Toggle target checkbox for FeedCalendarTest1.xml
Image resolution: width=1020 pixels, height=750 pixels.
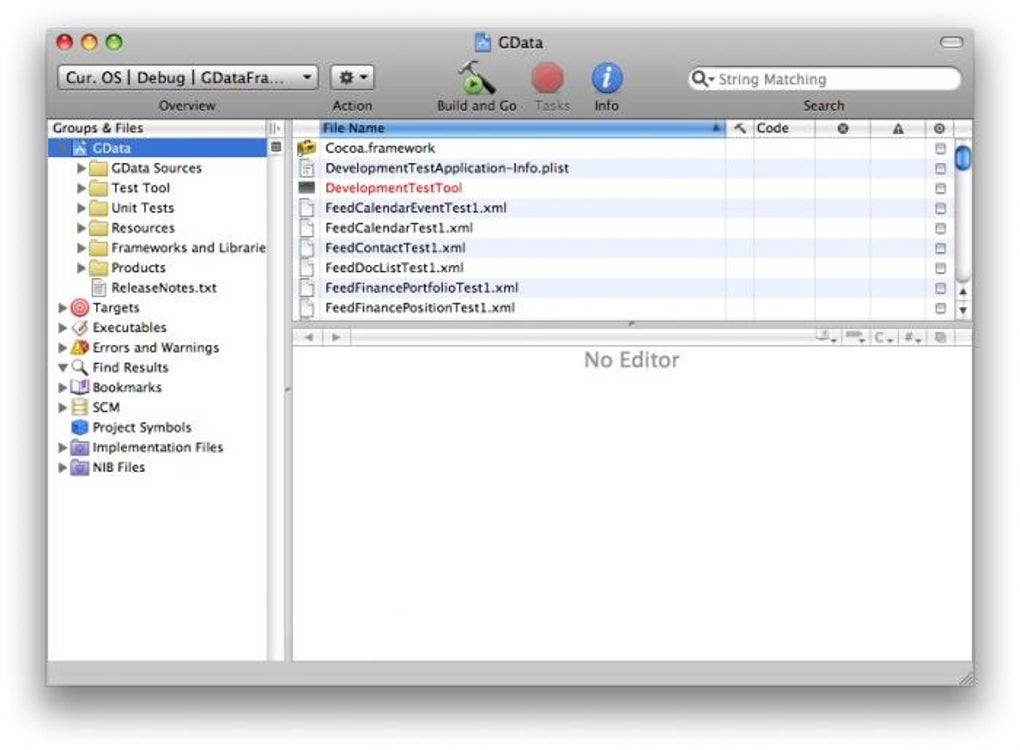click(x=940, y=228)
